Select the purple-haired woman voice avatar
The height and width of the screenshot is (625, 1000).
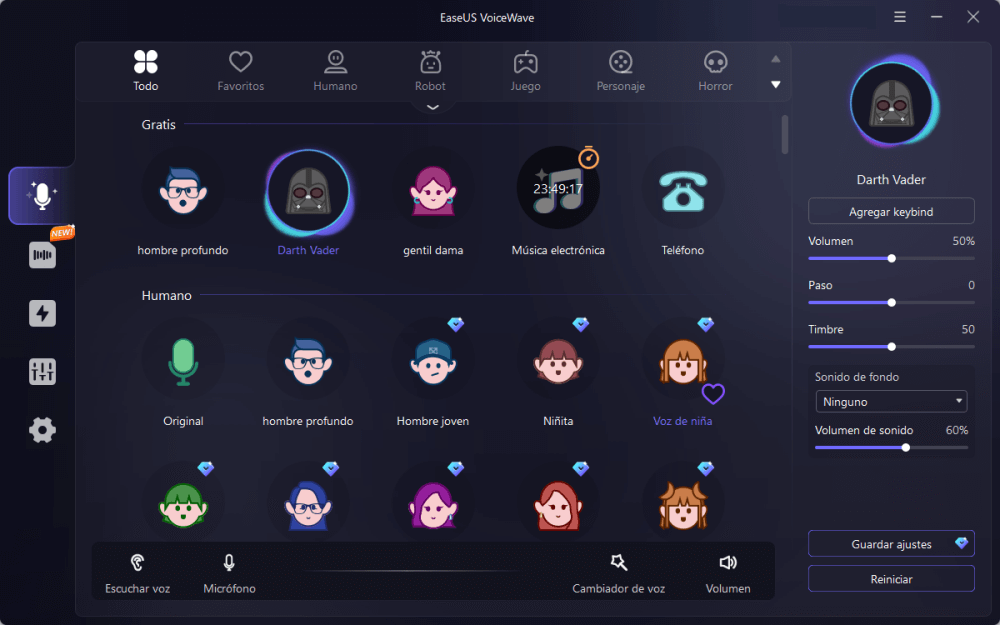pos(433,504)
